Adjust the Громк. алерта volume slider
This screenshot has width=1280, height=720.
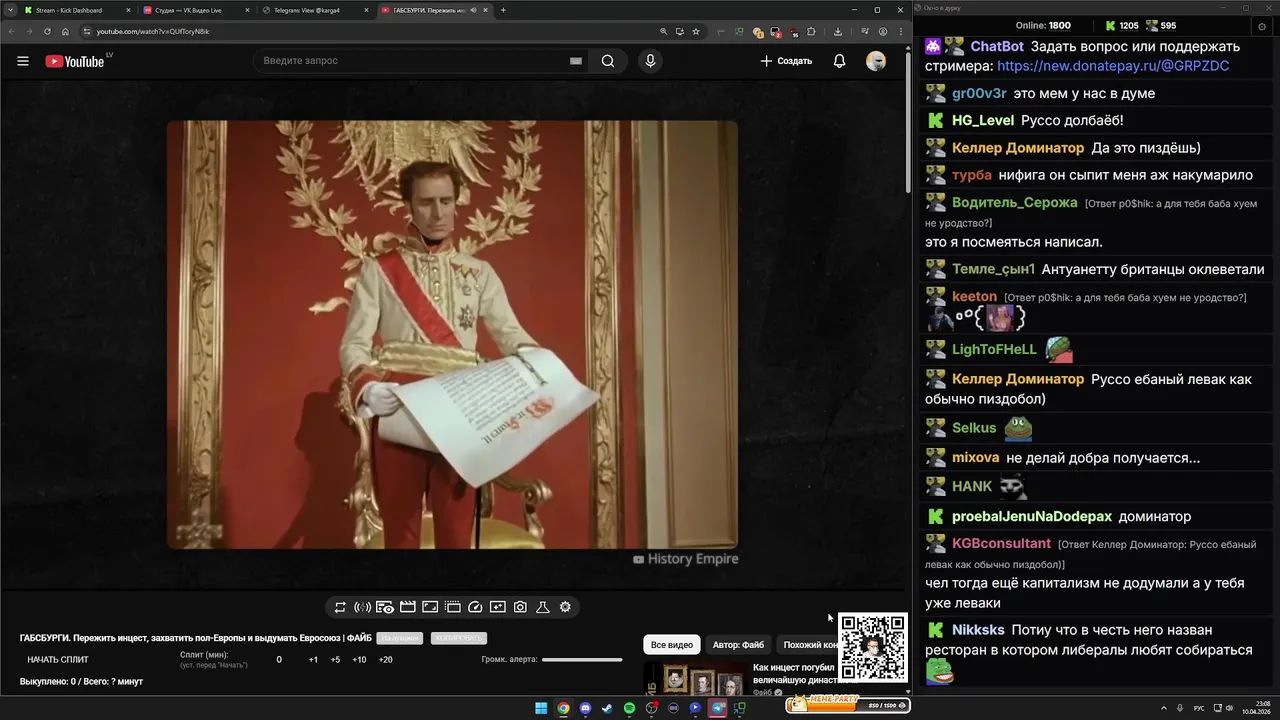pos(582,660)
